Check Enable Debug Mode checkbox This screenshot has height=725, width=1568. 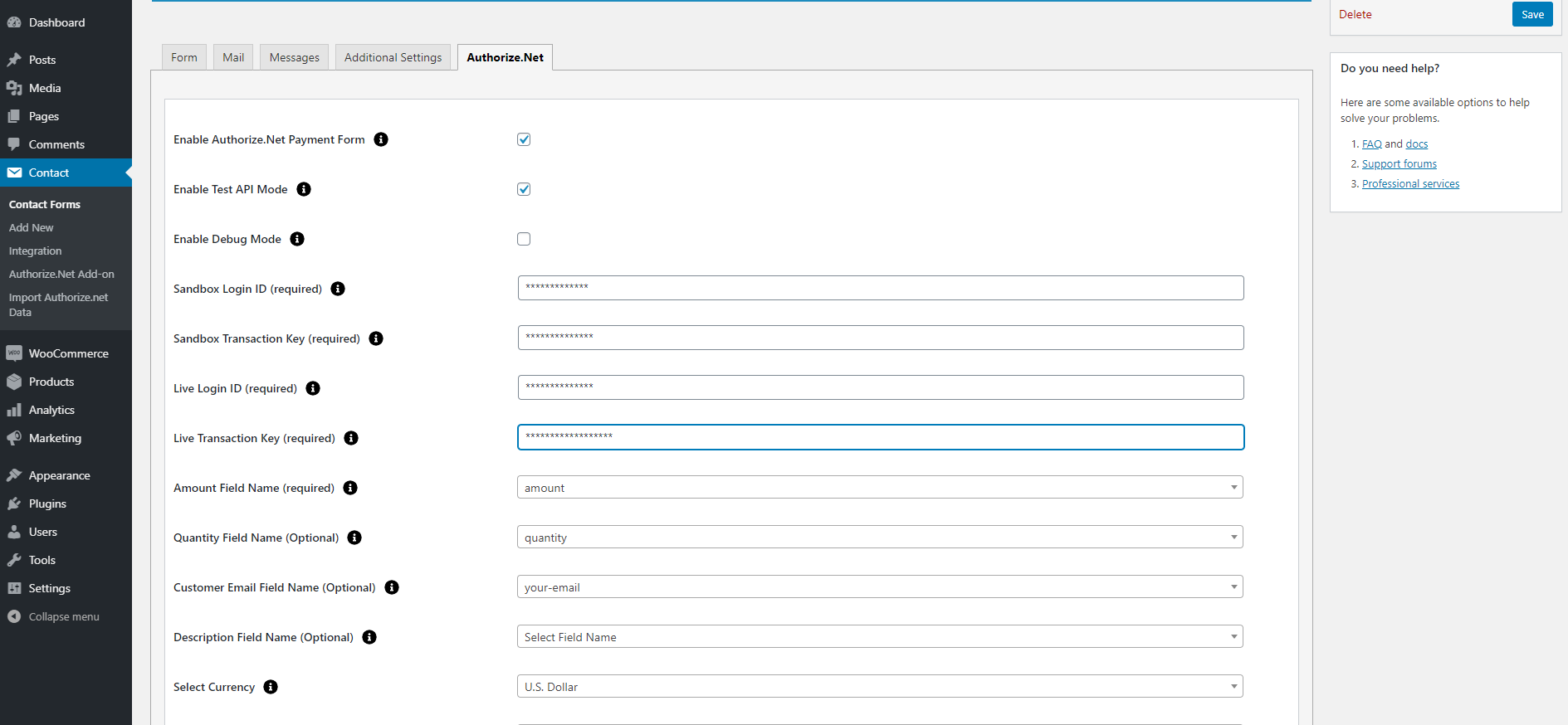pyautogui.click(x=524, y=239)
